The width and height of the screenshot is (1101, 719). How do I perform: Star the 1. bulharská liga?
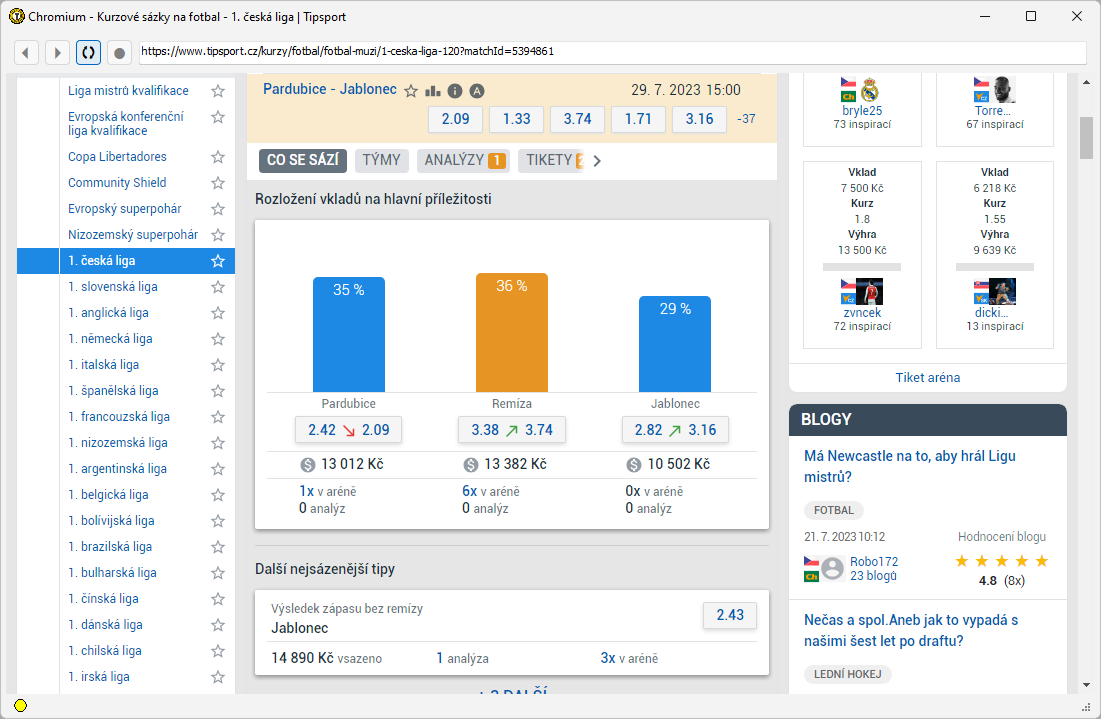point(218,572)
